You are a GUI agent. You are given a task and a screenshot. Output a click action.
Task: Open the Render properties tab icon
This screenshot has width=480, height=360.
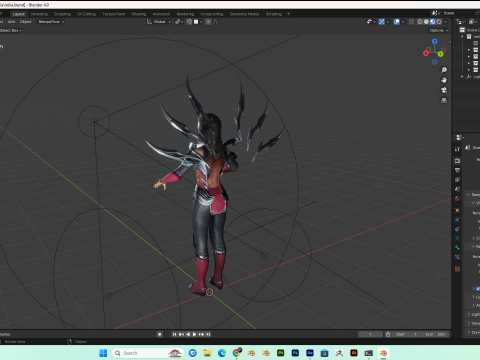(x=457, y=161)
